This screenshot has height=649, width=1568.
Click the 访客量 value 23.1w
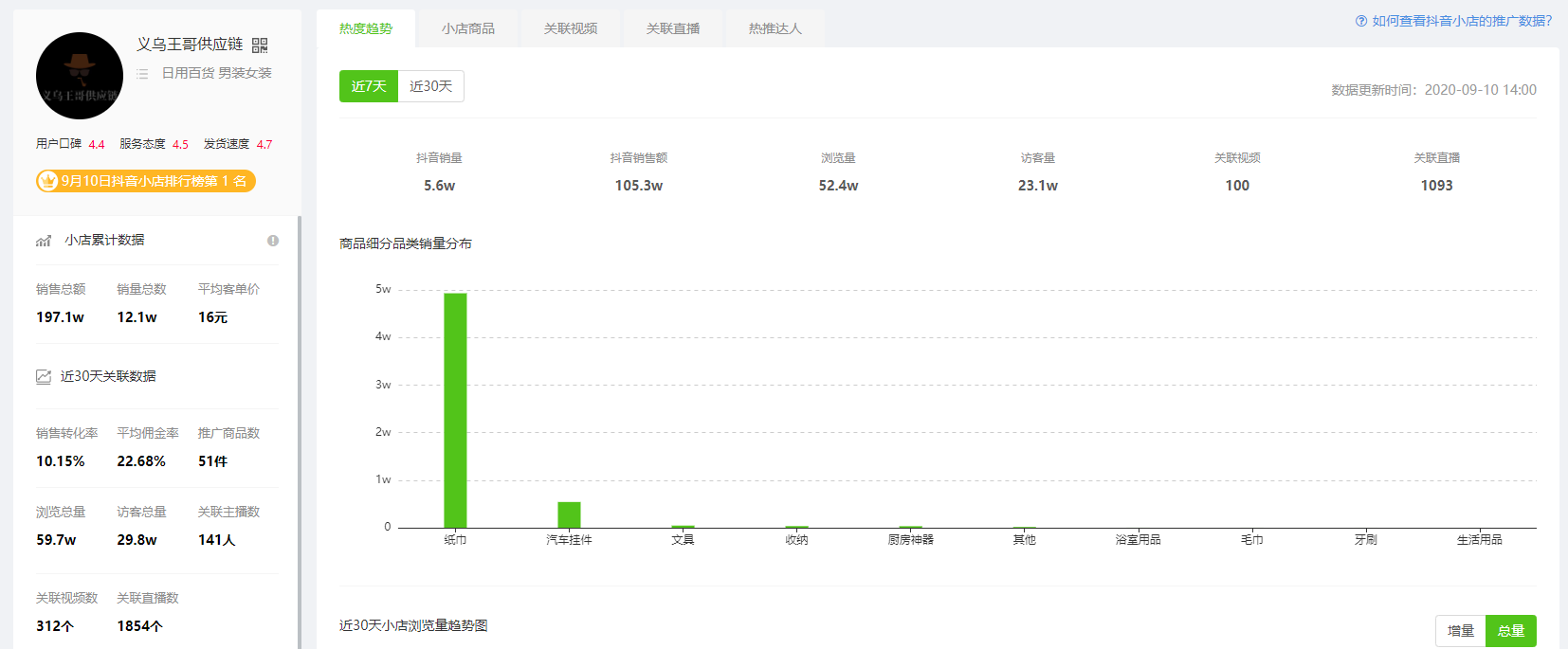pos(1038,186)
